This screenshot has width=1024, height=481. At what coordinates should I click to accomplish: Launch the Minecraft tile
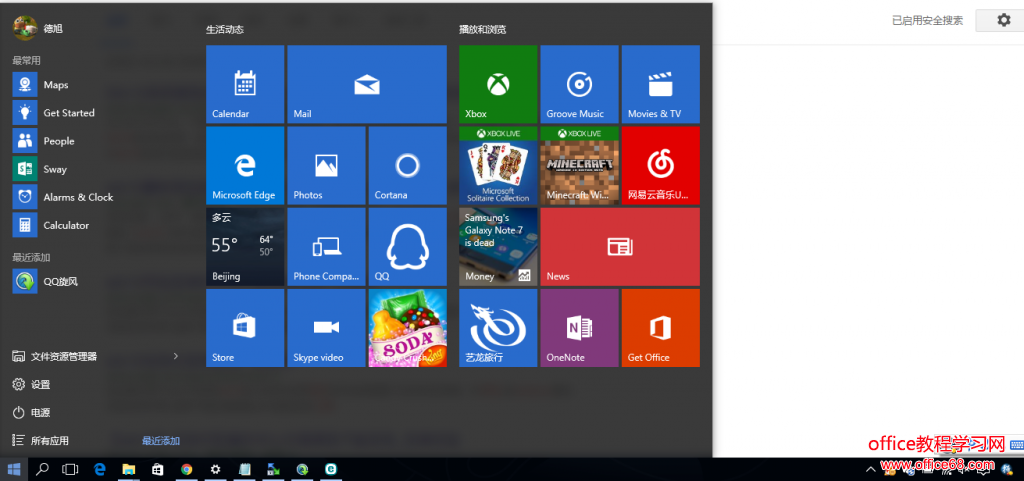coord(579,166)
